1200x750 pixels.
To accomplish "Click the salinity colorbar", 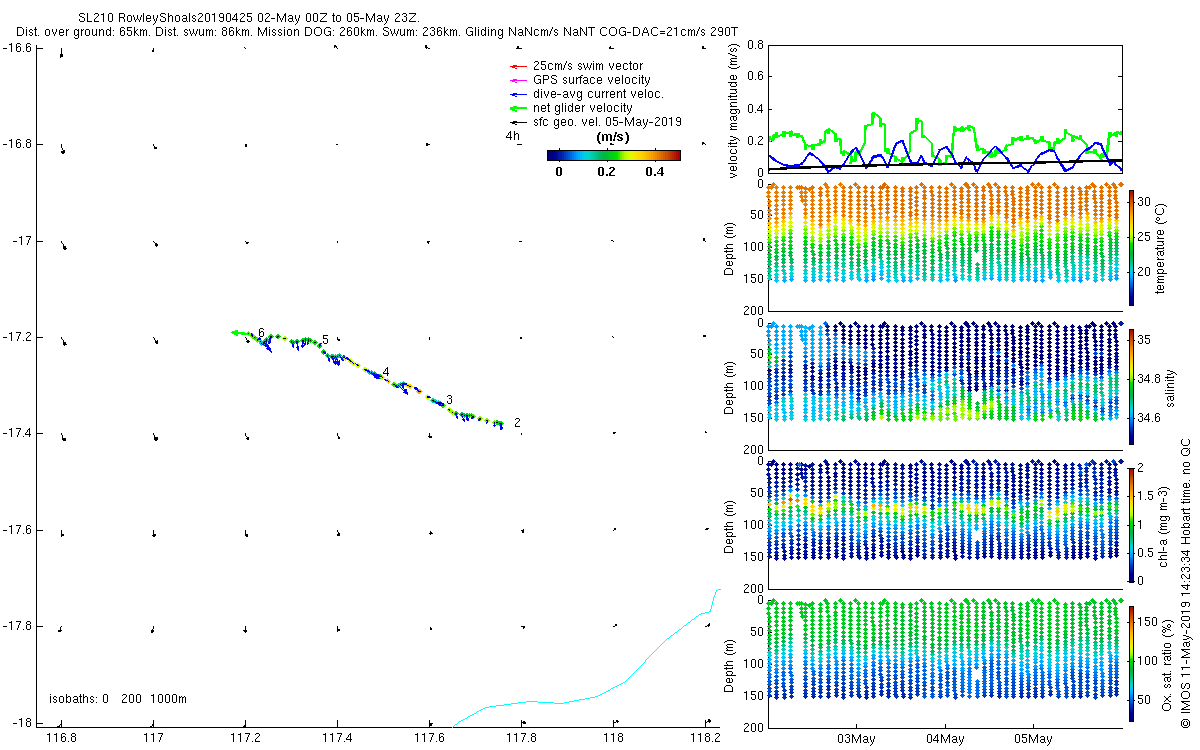I will coord(1131,387).
